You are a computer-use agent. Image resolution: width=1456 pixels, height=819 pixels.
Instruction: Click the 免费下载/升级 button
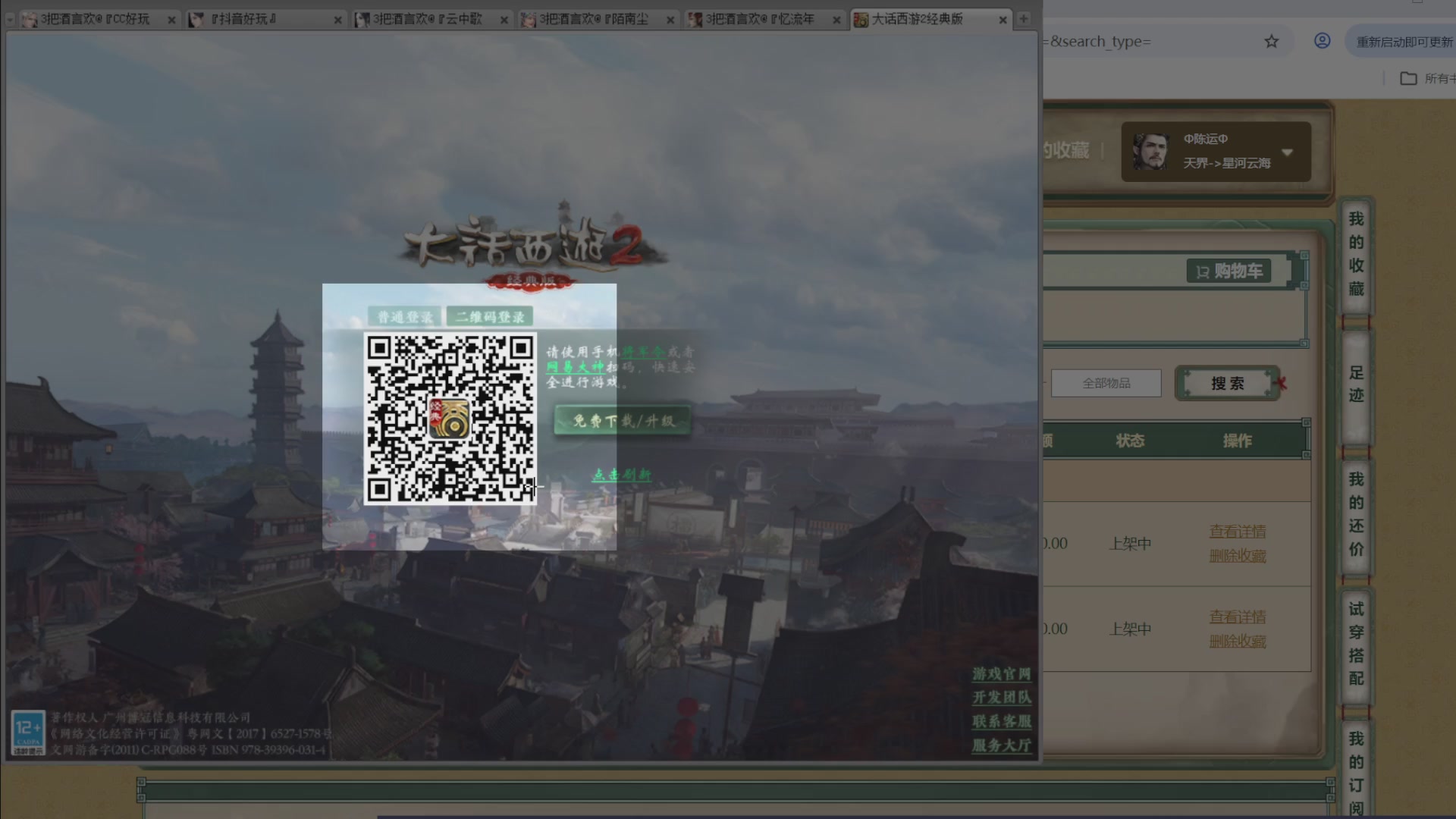pos(623,421)
